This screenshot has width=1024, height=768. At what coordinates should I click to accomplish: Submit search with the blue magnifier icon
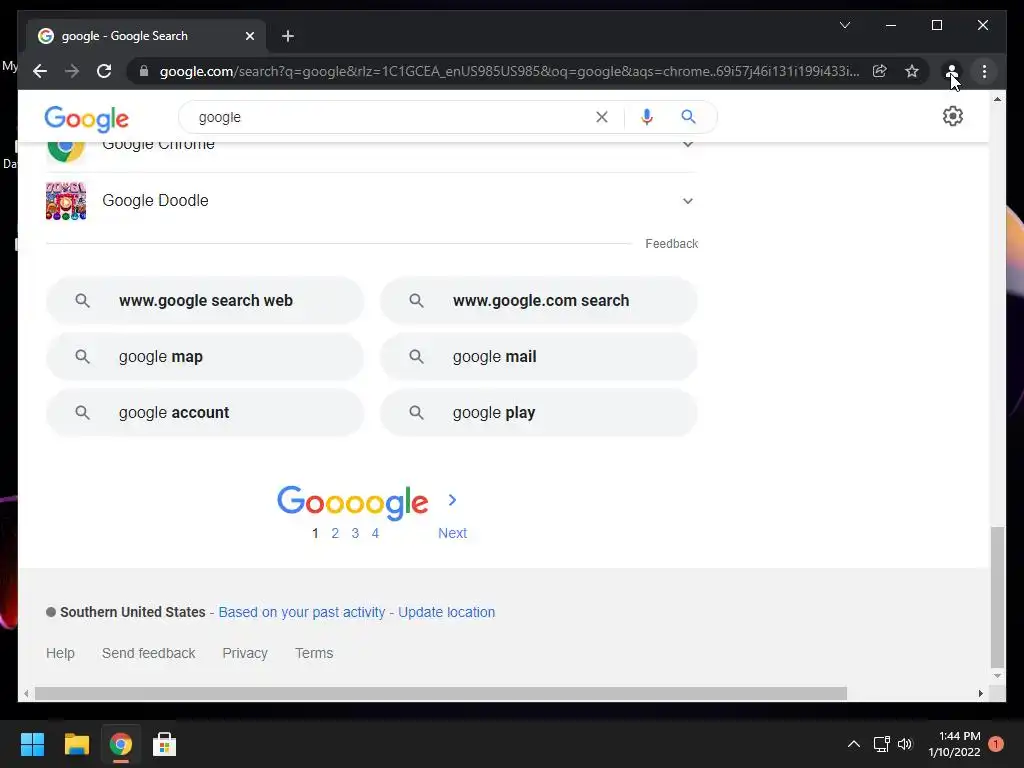coord(688,117)
